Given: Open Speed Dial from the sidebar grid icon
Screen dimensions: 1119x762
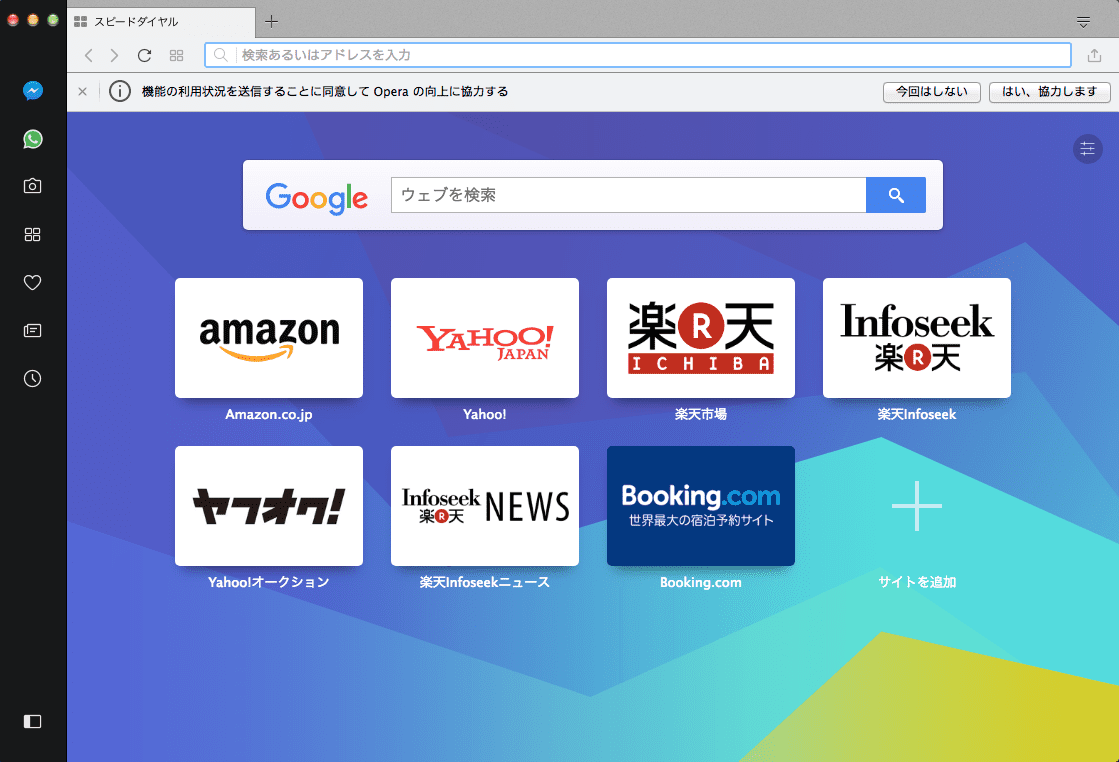Looking at the screenshot, I should click(33, 234).
